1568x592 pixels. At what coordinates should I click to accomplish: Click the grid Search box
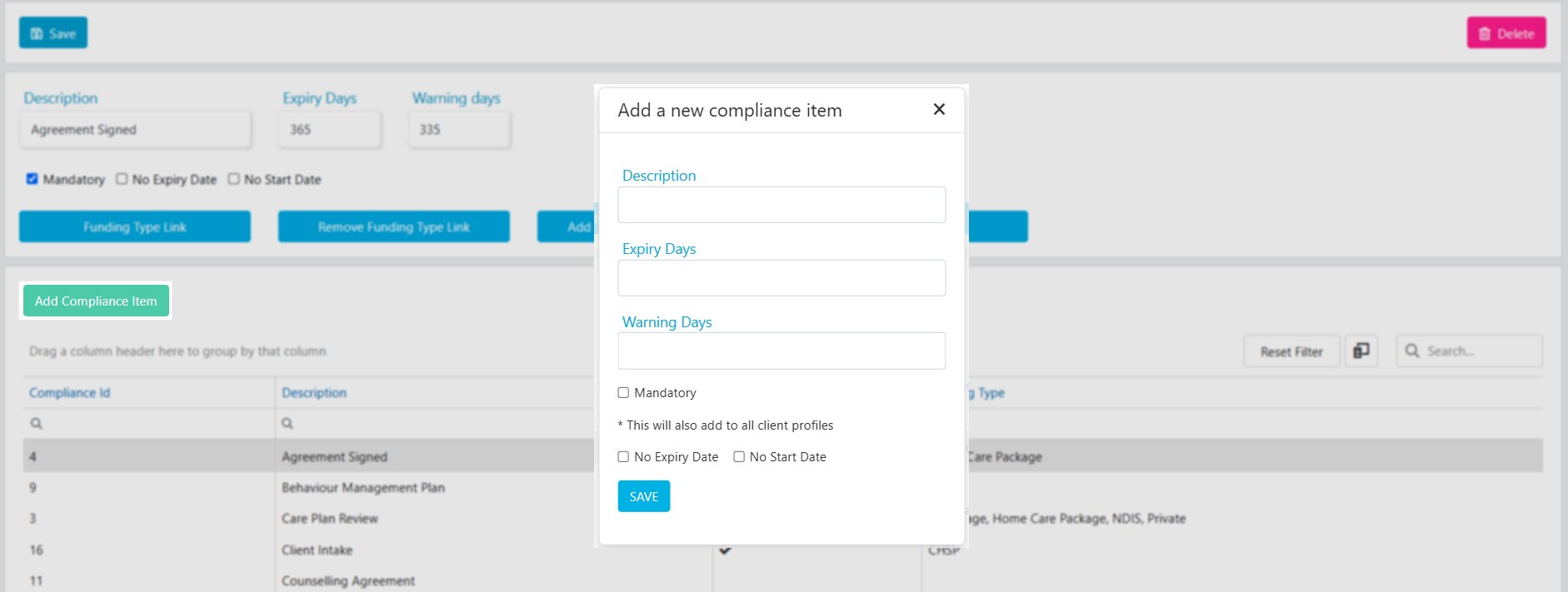[x=1470, y=351]
